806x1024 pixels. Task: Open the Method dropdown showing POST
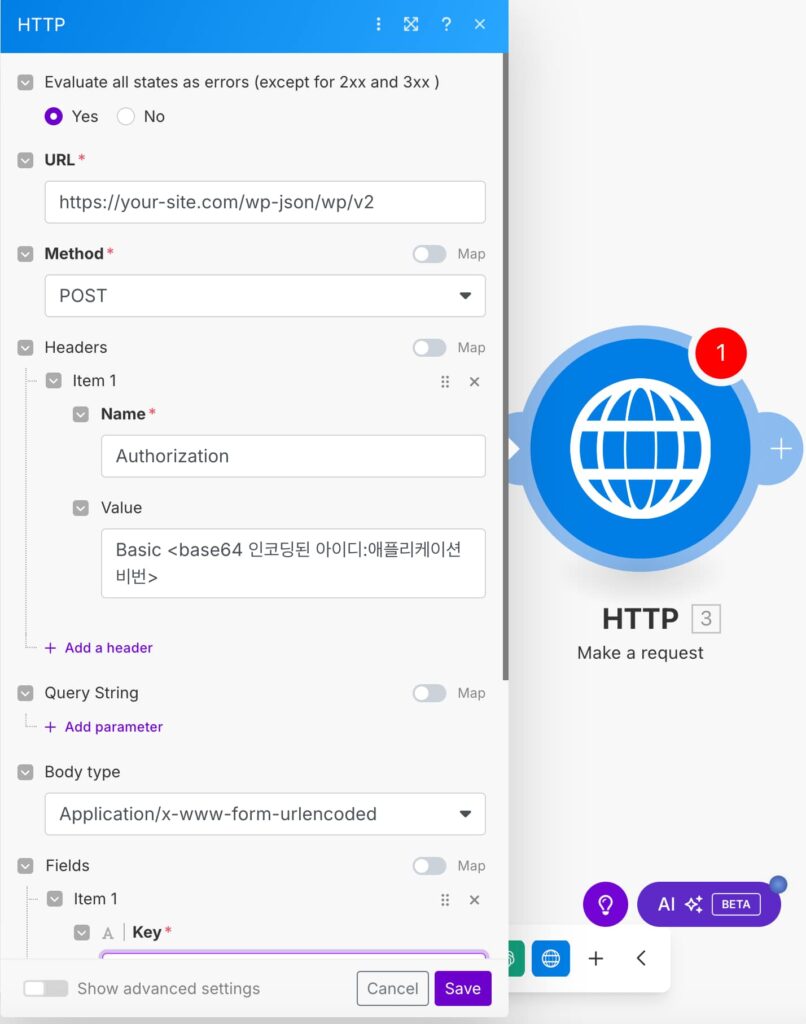click(265, 296)
